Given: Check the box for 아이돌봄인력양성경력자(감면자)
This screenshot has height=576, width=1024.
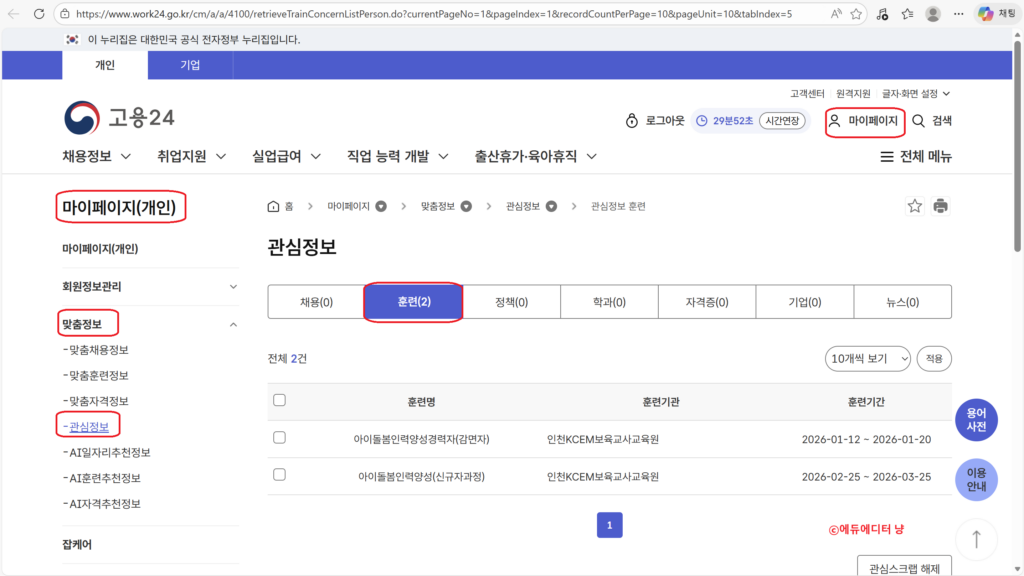Looking at the screenshot, I should click(x=280, y=437).
